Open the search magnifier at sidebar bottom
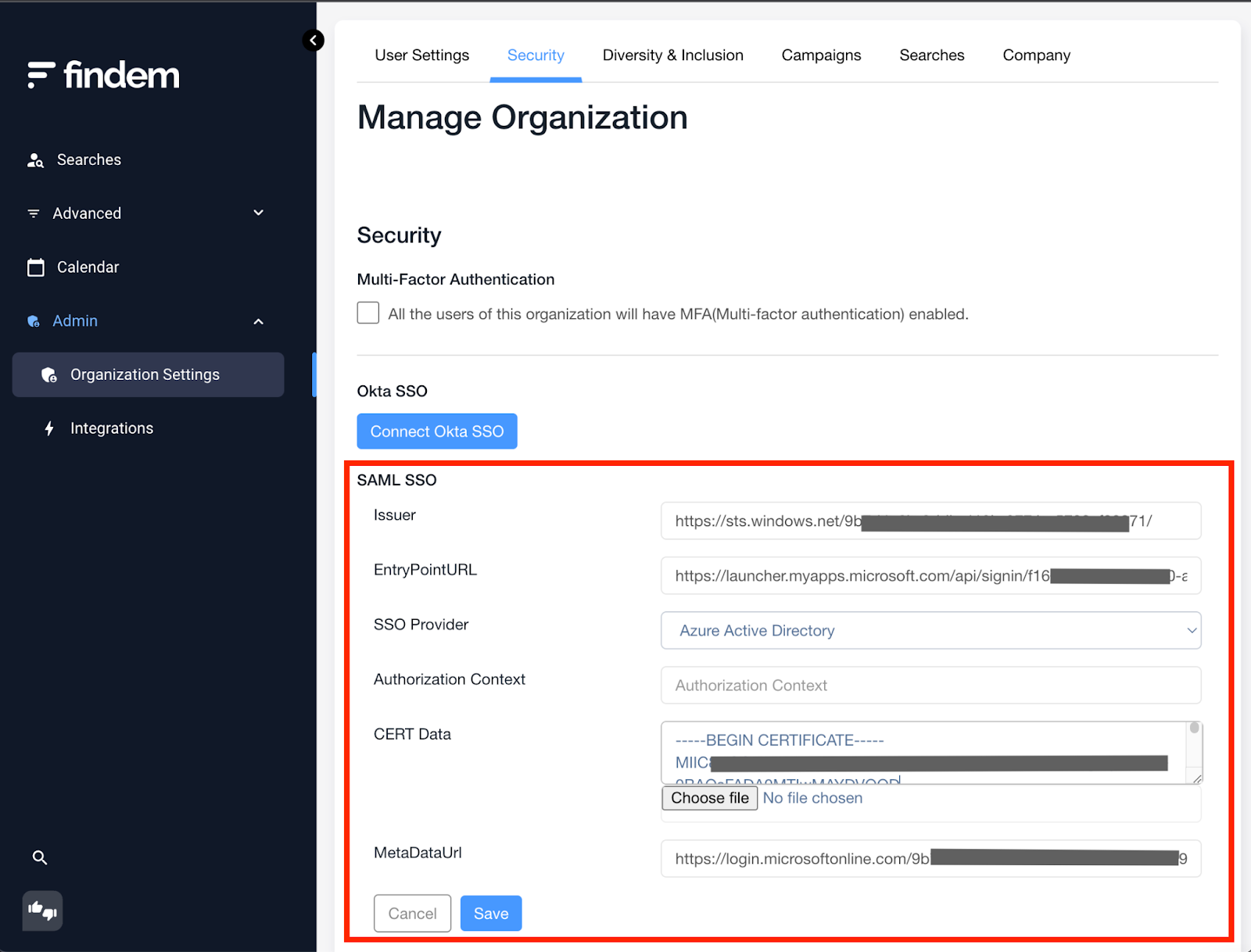This screenshot has width=1251, height=952. coord(40,857)
